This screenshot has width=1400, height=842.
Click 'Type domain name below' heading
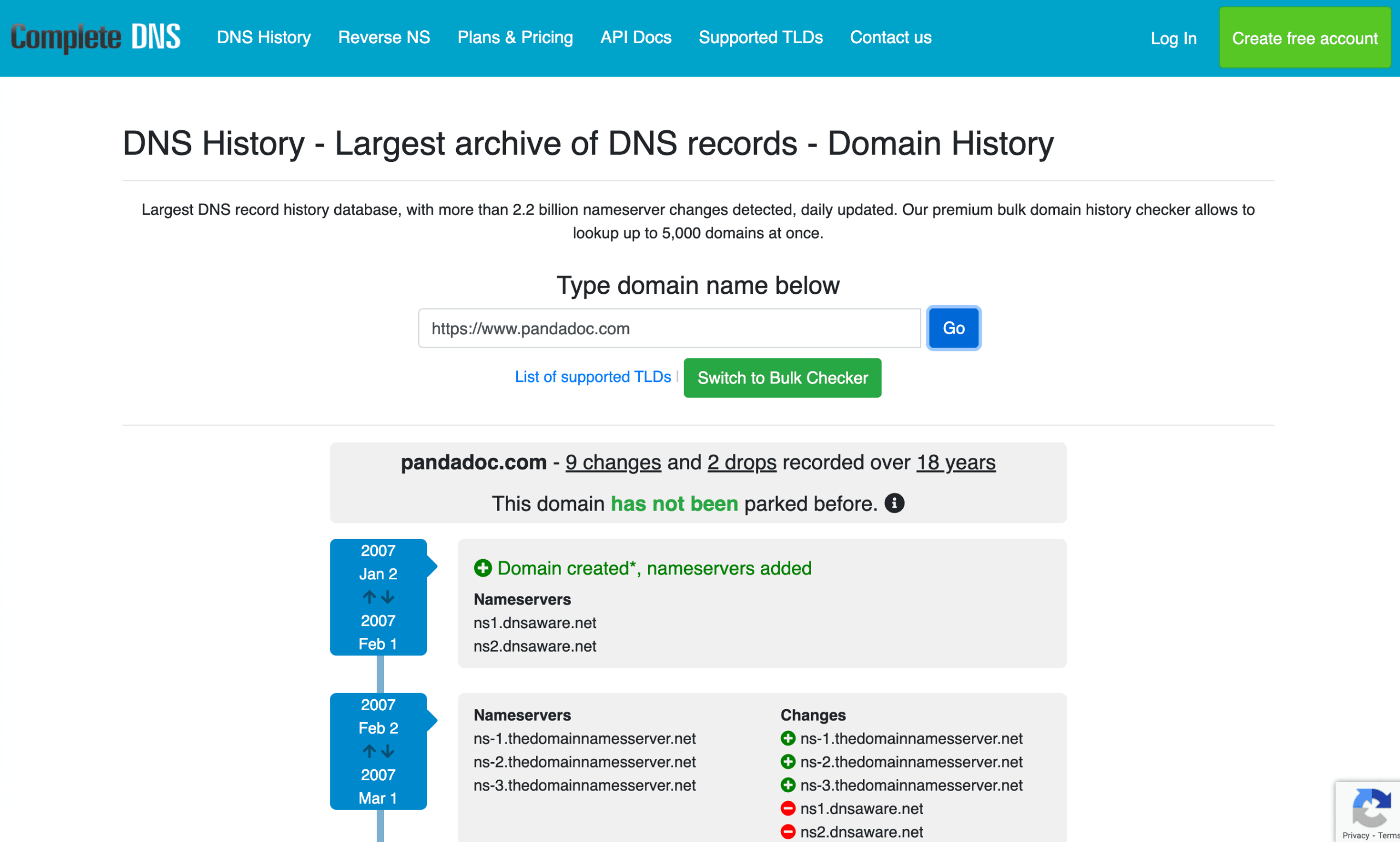(x=697, y=285)
